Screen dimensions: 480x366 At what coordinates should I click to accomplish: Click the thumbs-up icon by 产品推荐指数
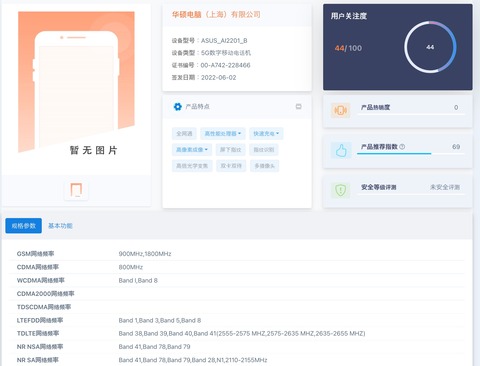(x=340, y=150)
